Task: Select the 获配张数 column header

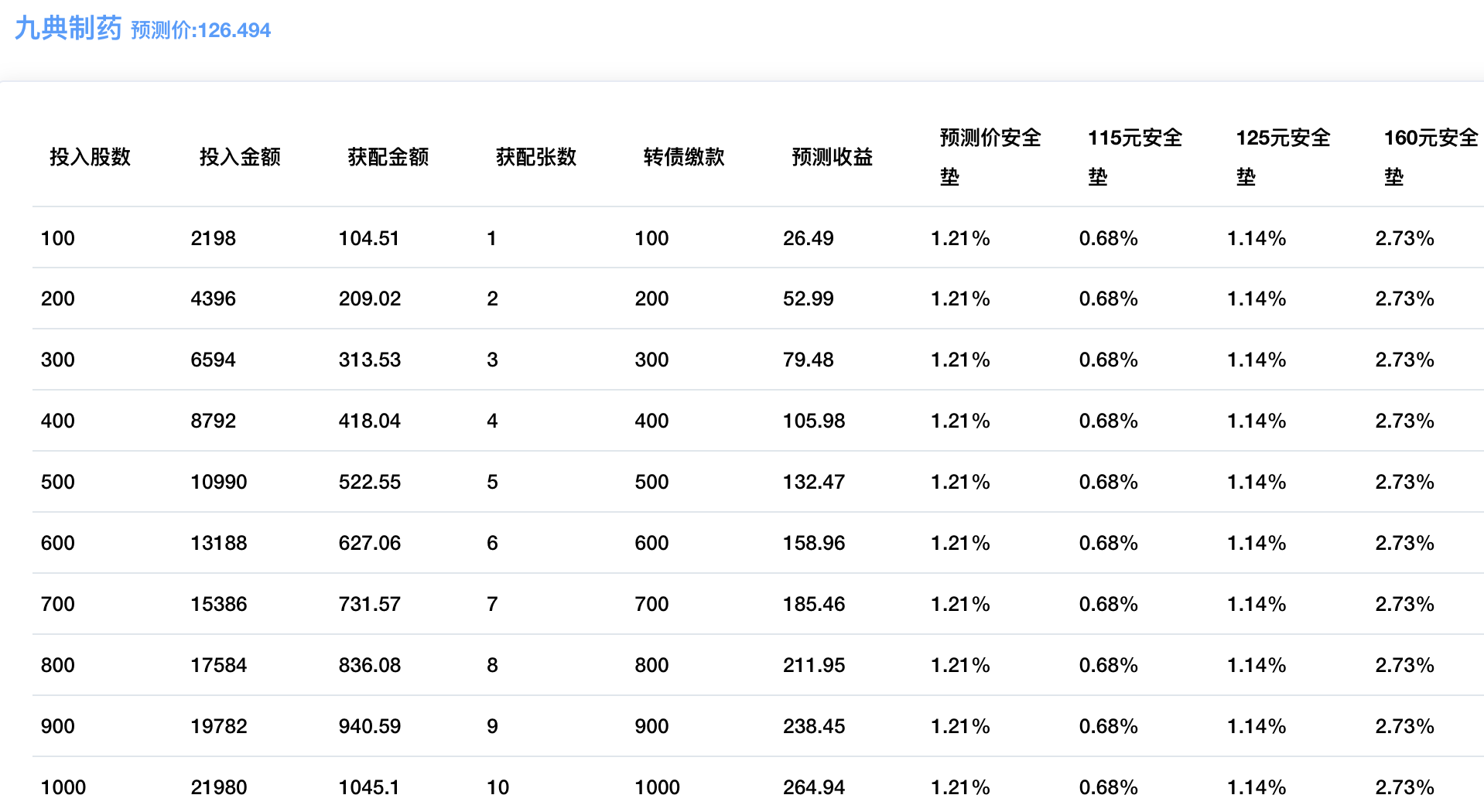Action: pos(536,157)
